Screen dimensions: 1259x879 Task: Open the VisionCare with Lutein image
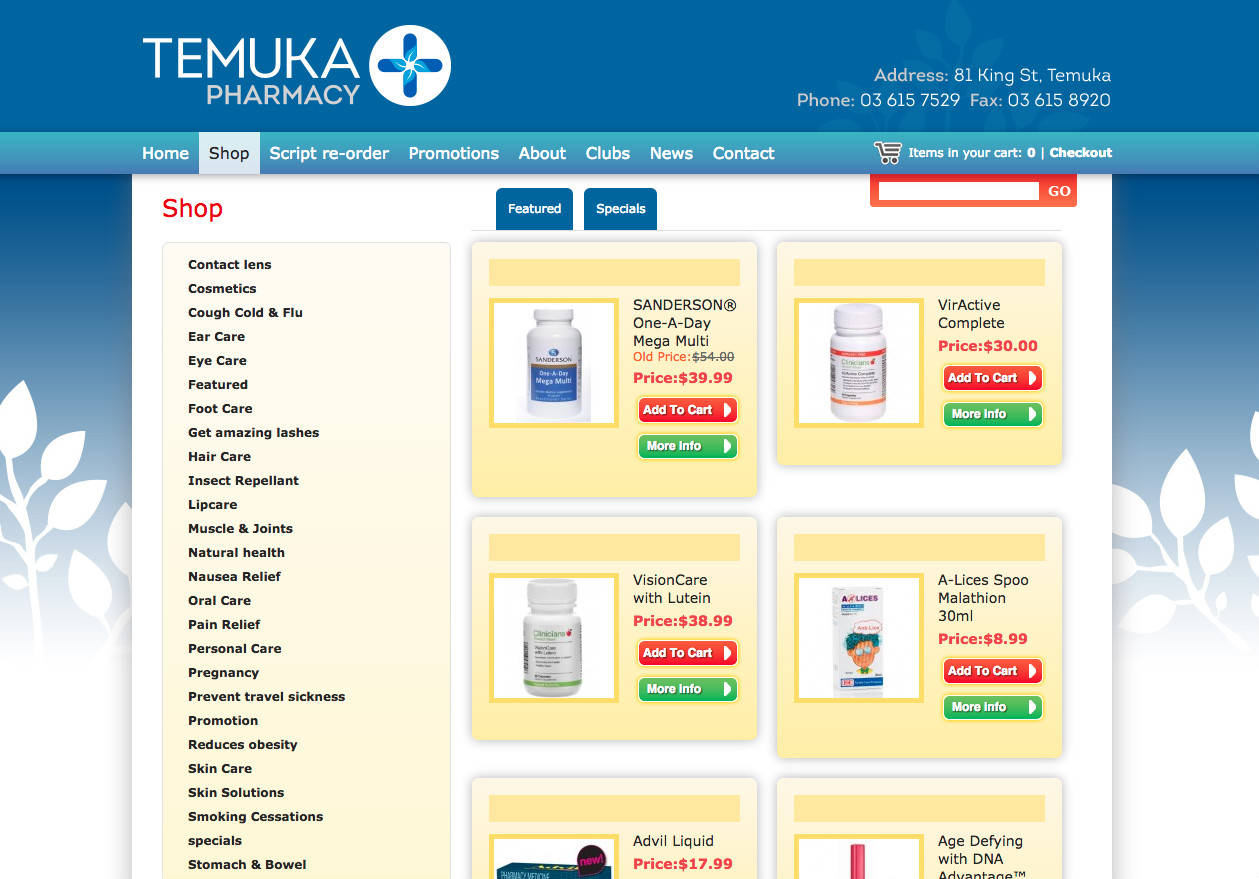pos(554,638)
